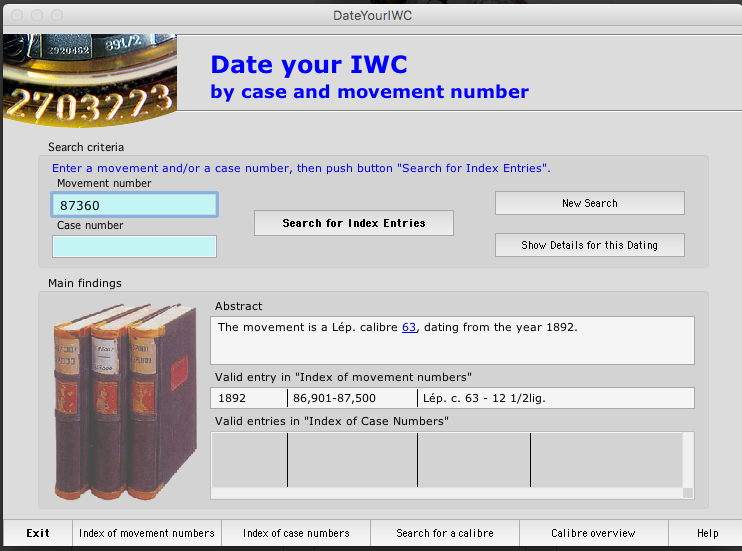Open Index of movement numbers
This screenshot has height=551, width=742.
(x=147, y=533)
